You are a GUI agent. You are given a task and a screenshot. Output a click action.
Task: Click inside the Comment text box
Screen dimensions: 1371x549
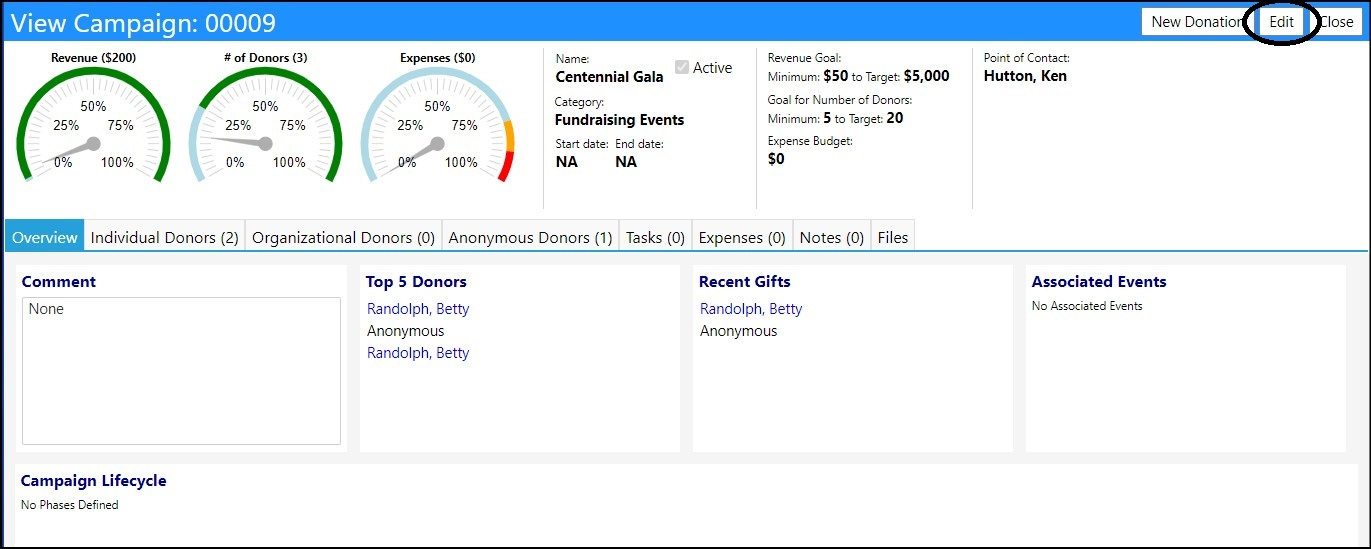coord(181,371)
